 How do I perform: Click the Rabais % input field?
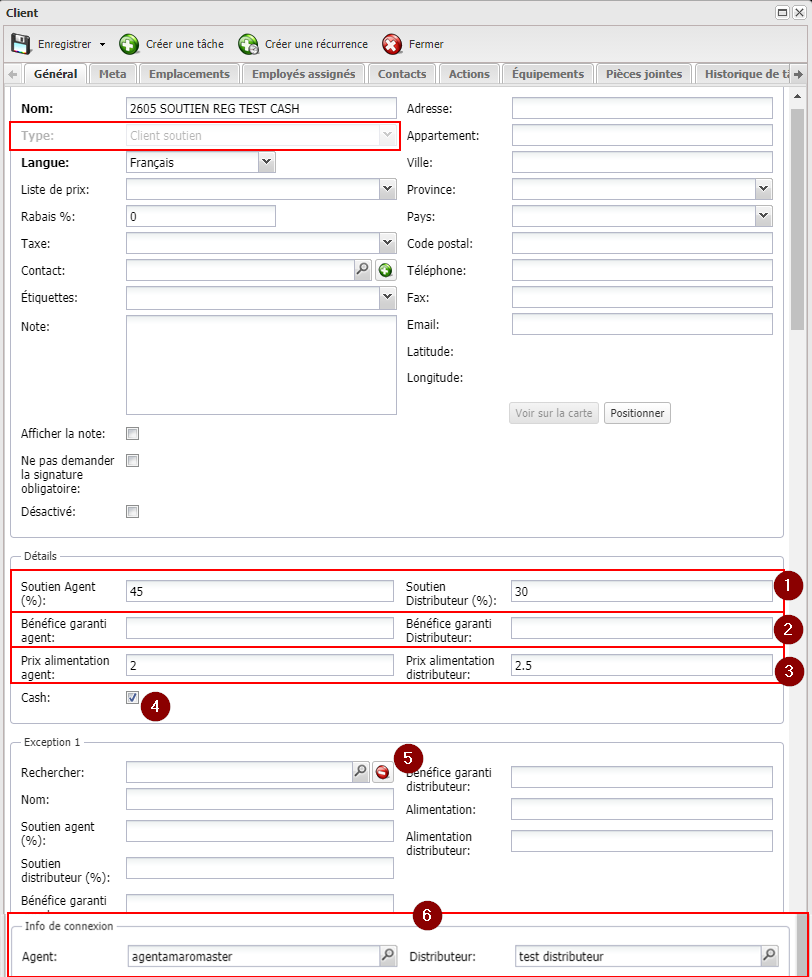(201, 216)
